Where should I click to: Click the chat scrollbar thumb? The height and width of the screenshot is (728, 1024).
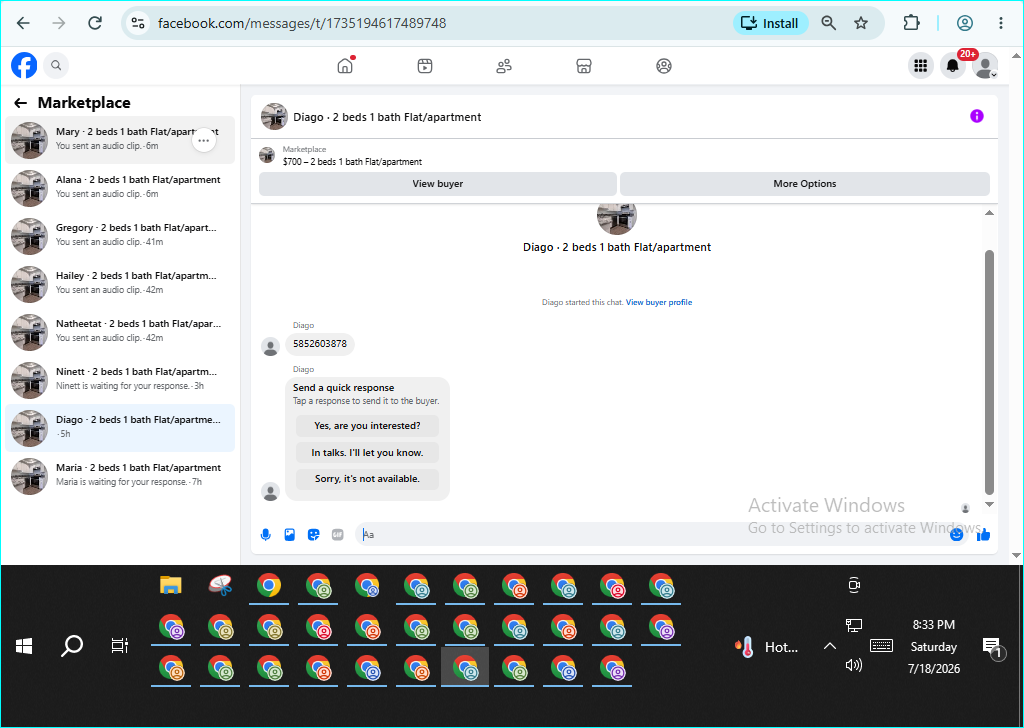pos(989,372)
